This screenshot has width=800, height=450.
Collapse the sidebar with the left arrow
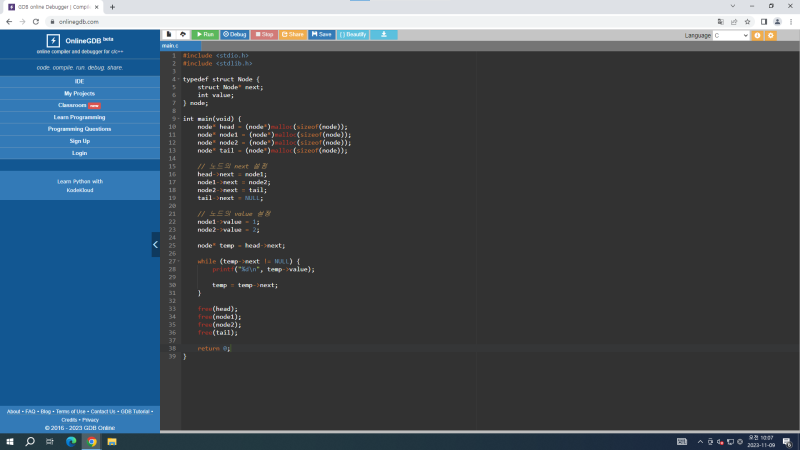point(155,244)
